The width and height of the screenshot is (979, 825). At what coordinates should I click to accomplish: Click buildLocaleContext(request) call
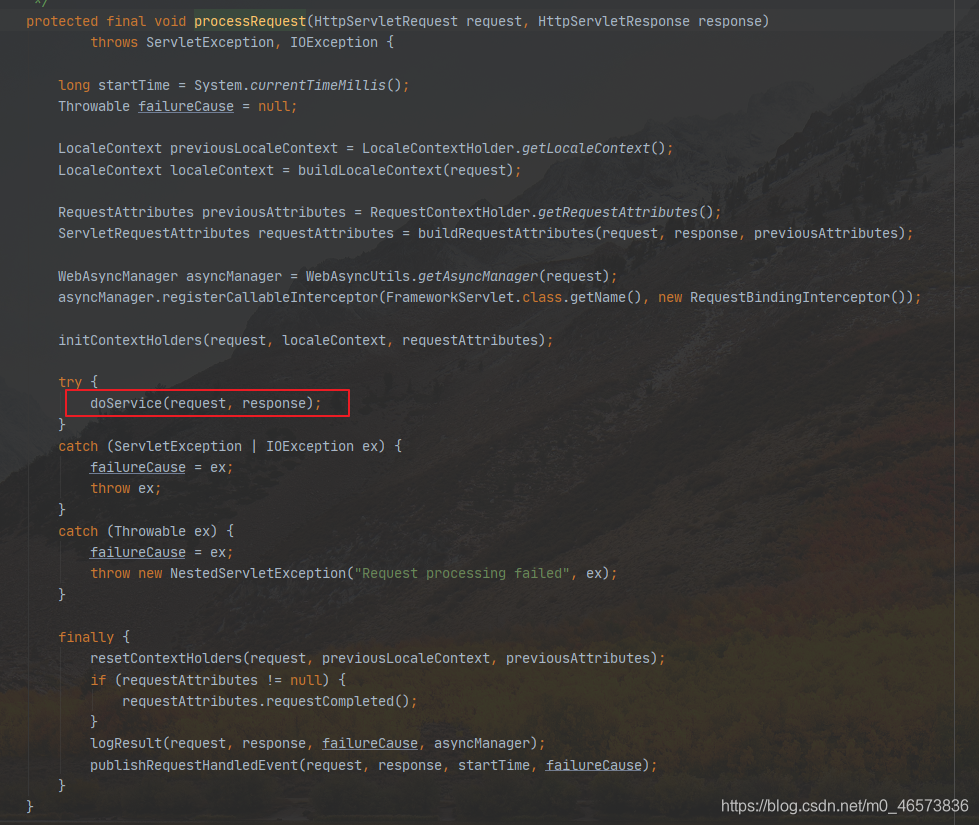click(405, 170)
